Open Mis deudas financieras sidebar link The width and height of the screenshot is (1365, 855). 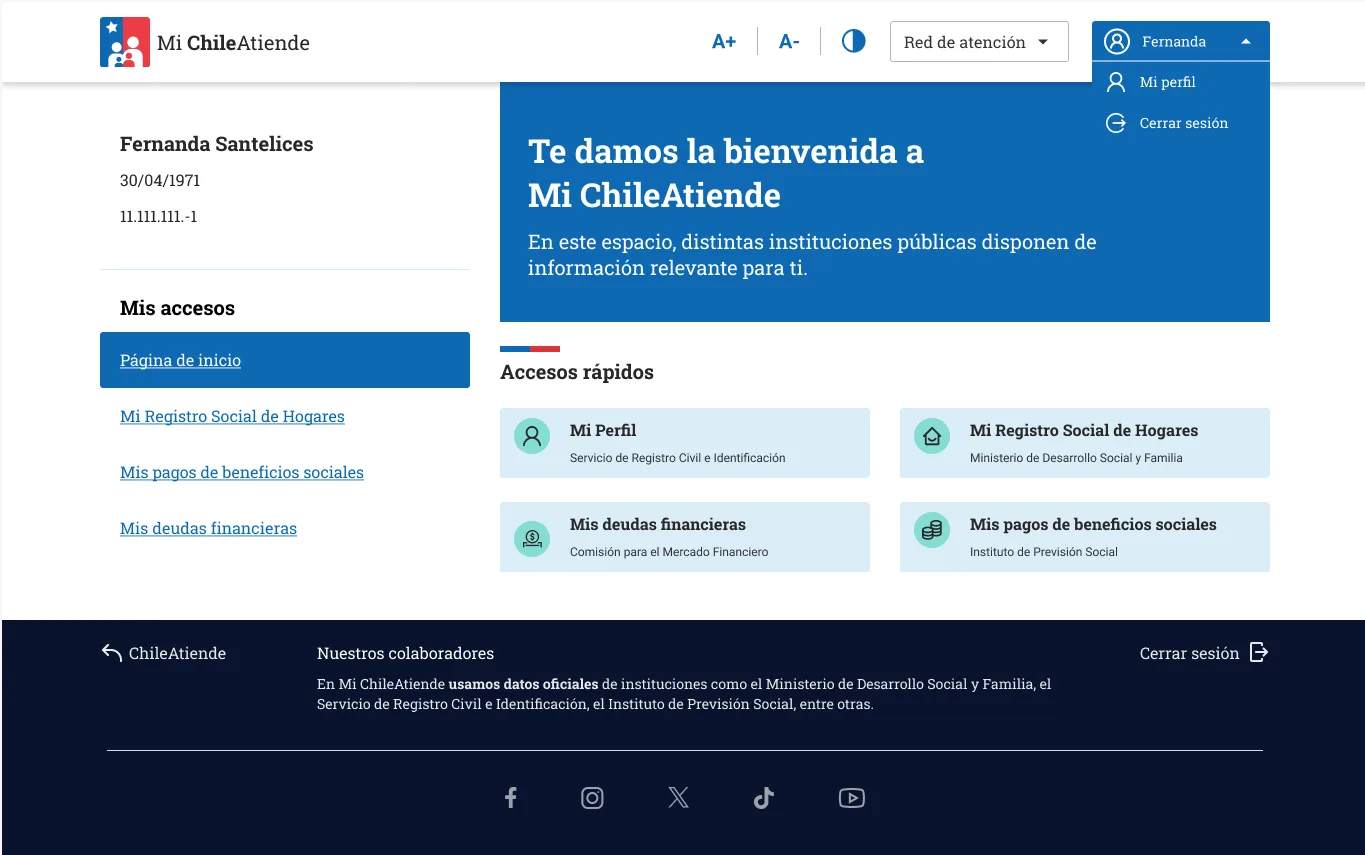pos(208,528)
